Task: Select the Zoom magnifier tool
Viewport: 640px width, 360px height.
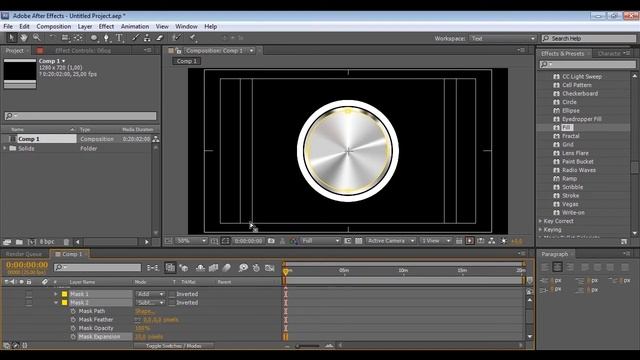Action: pyautogui.click(x=37, y=38)
